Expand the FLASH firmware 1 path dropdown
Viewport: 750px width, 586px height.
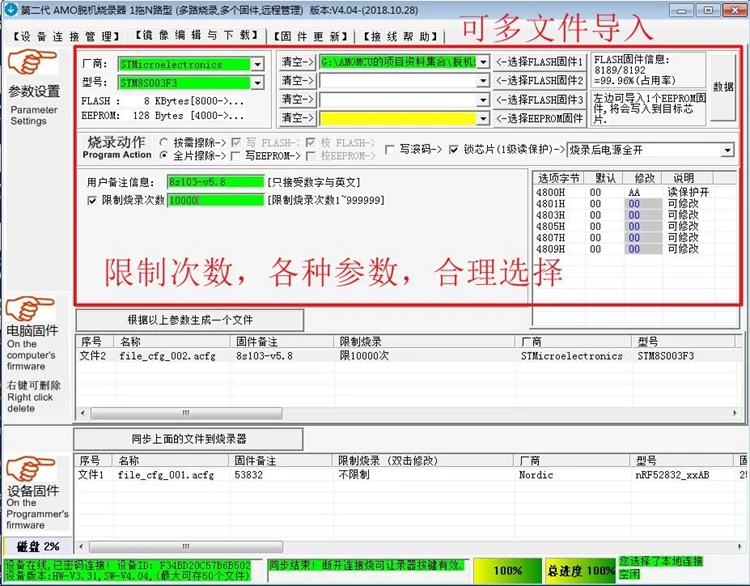tap(483, 62)
